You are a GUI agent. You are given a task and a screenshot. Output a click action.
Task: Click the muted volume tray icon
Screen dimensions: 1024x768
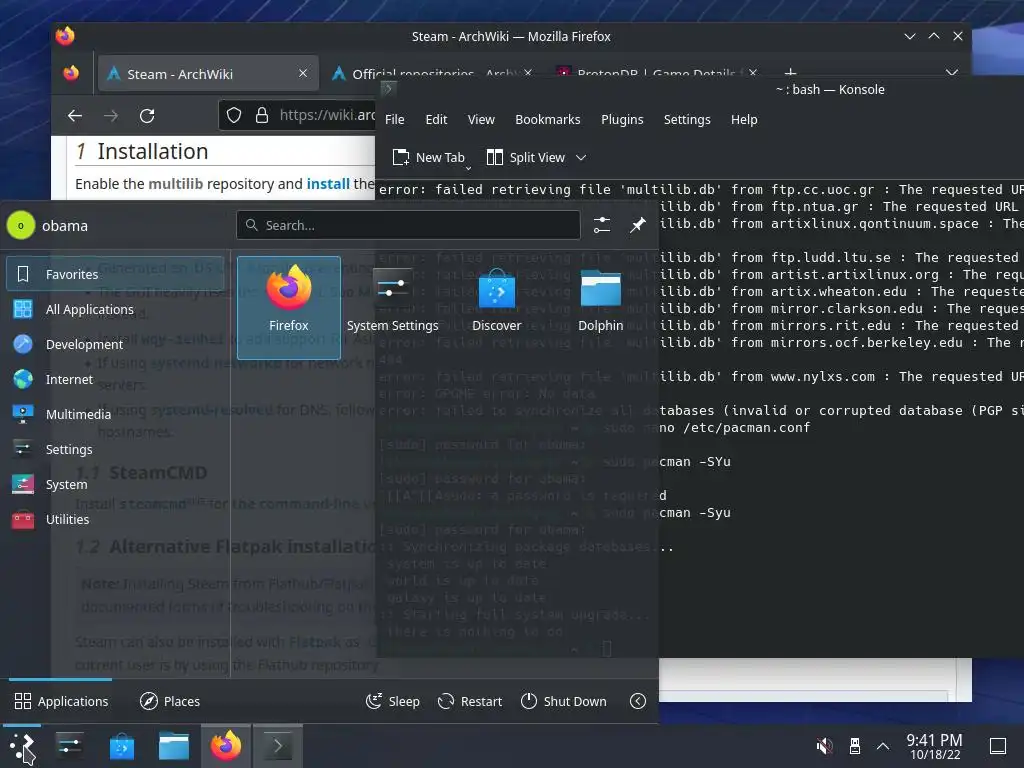point(825,746)
